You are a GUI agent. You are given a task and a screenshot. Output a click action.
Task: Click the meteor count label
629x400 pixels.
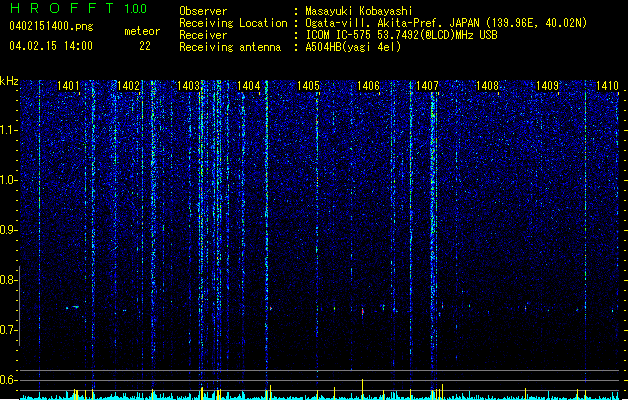pyautogui.click(x=142, y=31)
